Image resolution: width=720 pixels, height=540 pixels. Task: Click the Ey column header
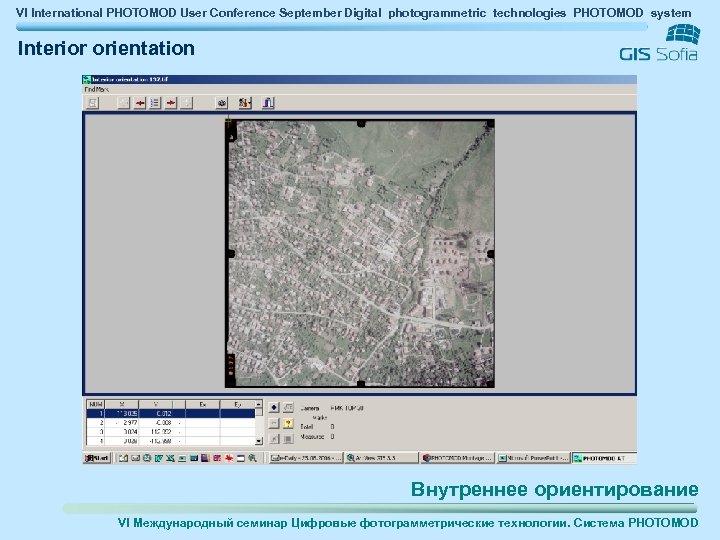click(237, 405)
